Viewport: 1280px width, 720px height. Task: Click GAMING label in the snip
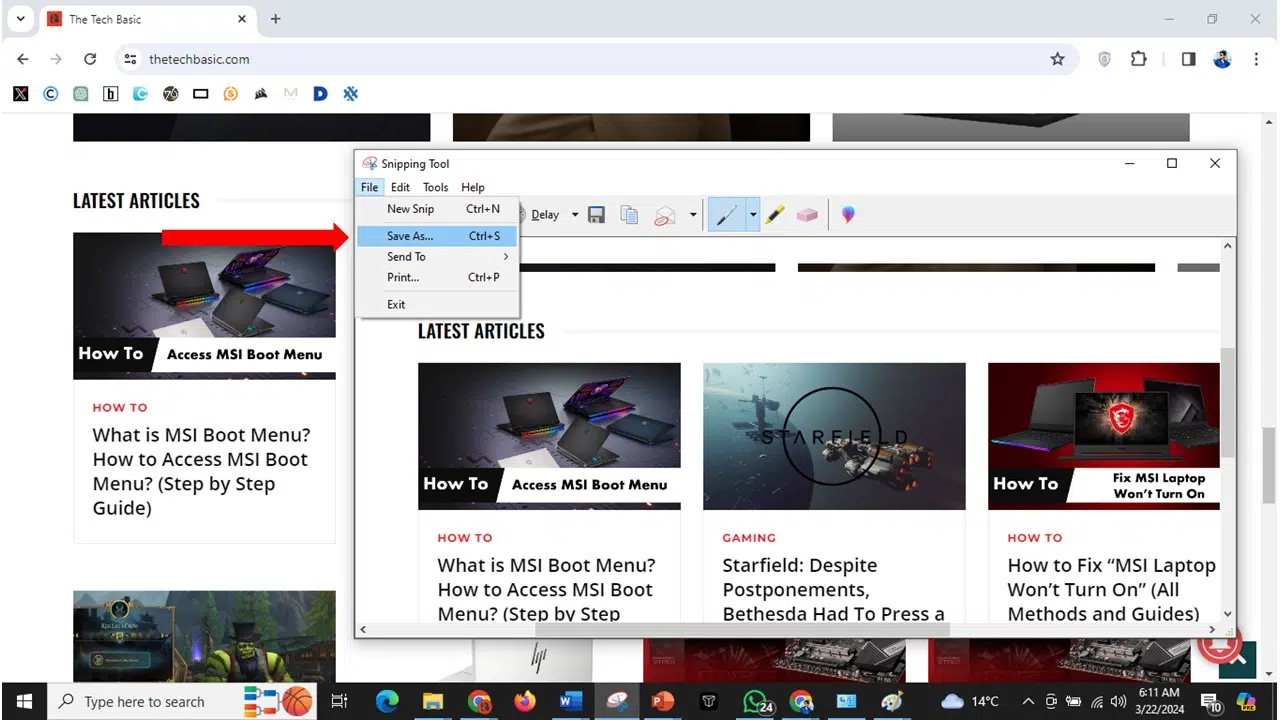pos(749,538)
